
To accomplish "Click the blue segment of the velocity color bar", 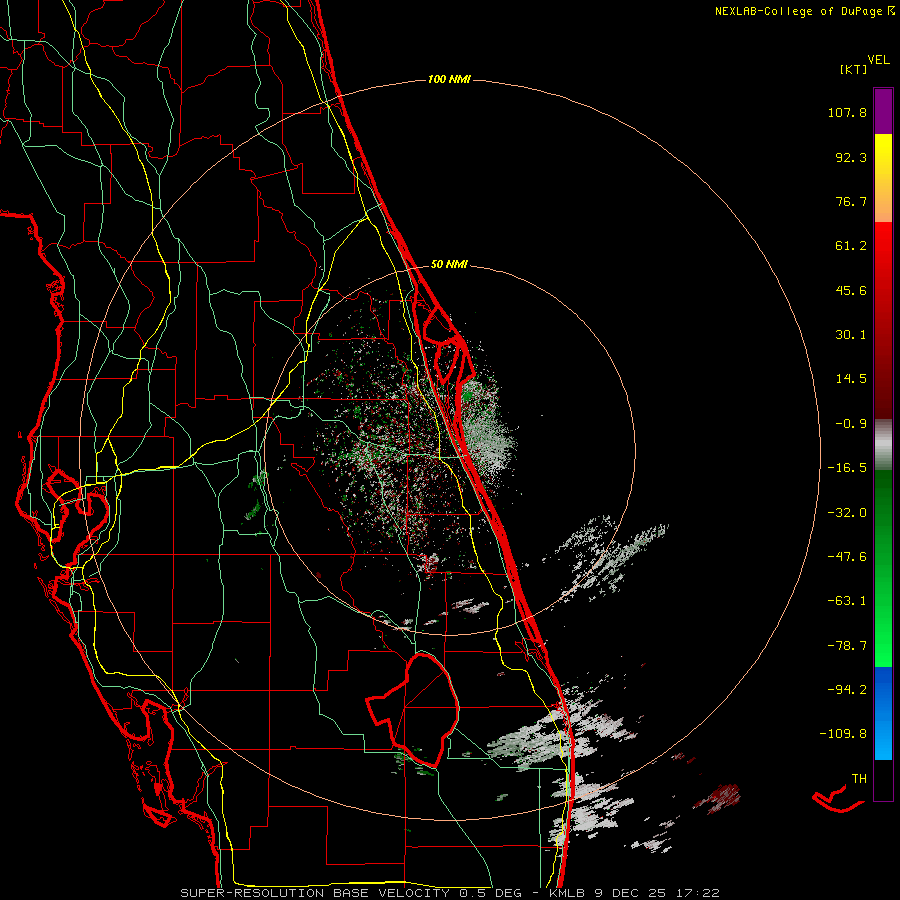I will (x=883, y=713).
